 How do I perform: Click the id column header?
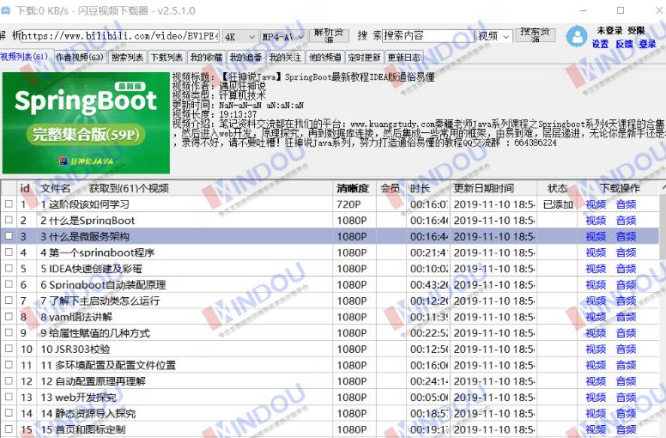coord(25,188)
